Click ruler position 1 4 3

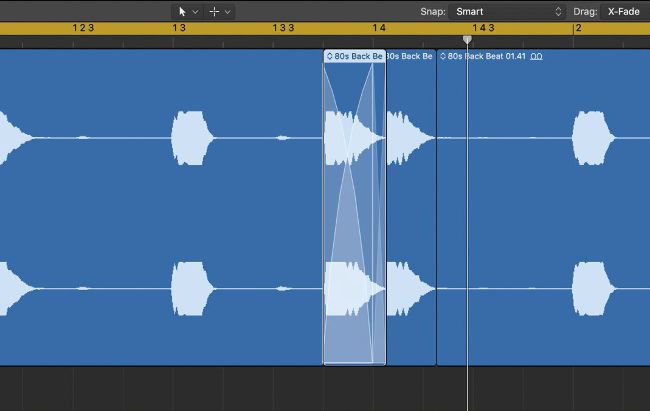[483, 28]
